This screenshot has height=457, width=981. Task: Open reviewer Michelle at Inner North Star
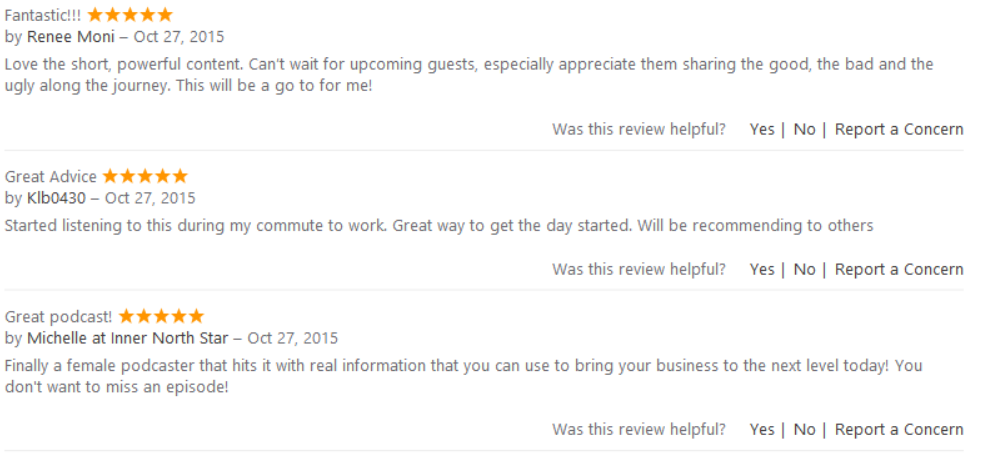pos(128,338)
